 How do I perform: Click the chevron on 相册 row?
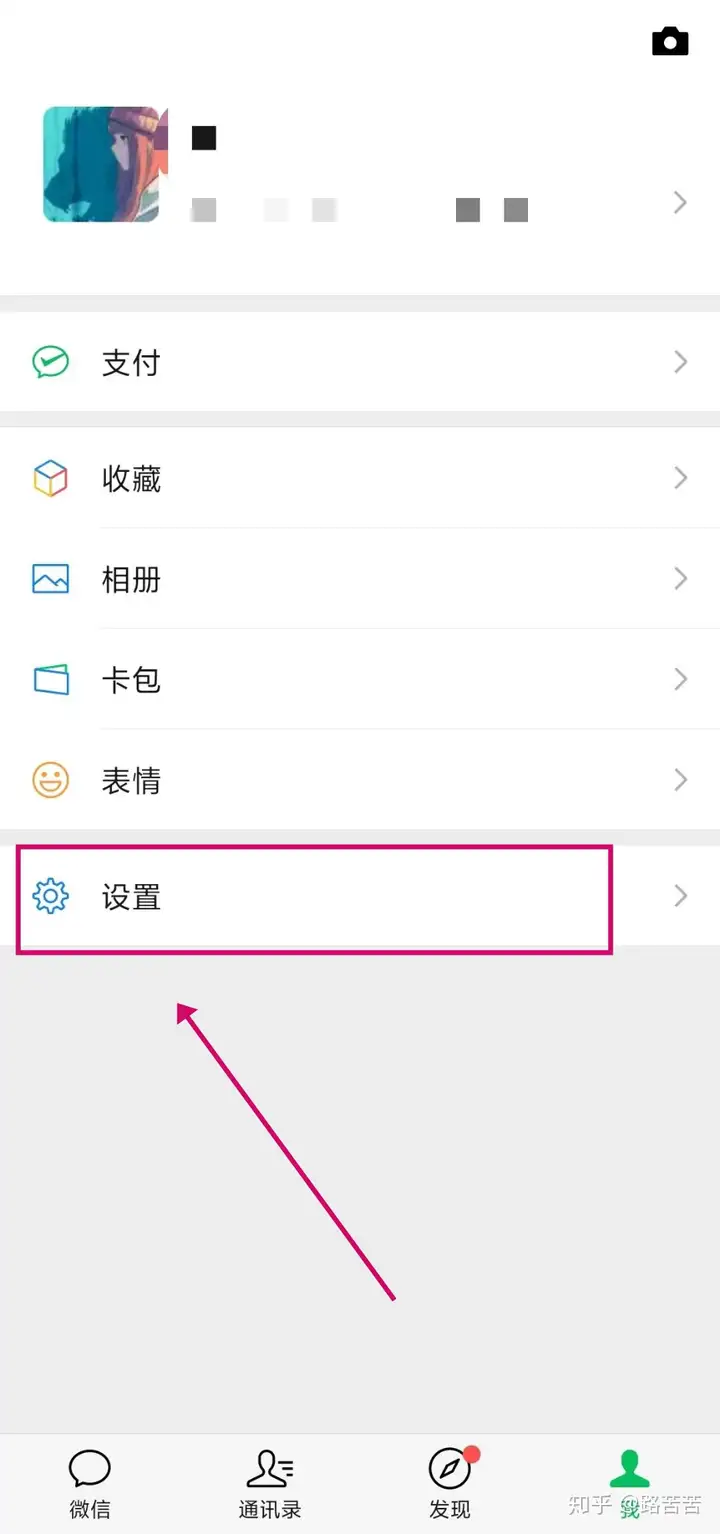tap(681, 579)
